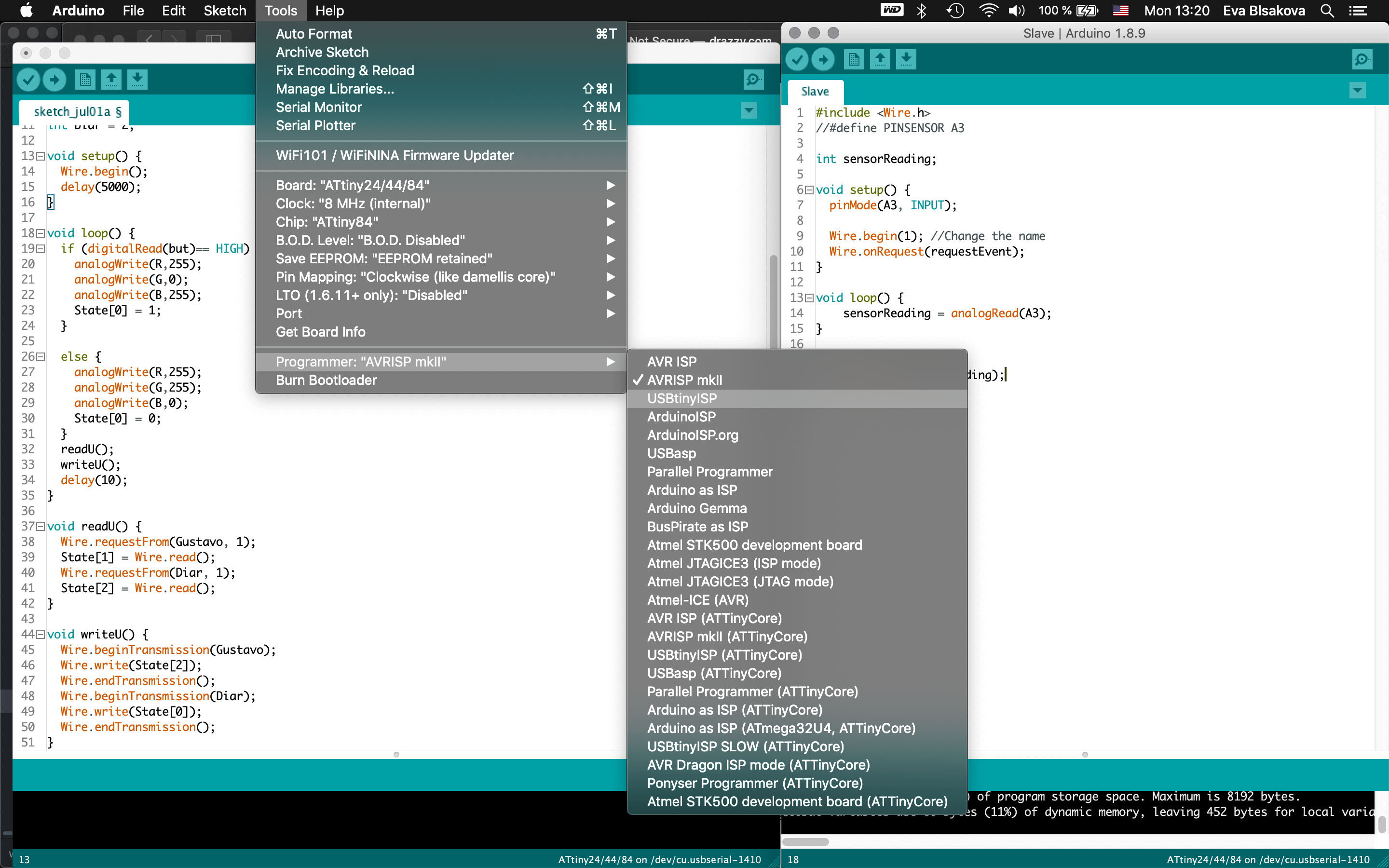Open the Sketch menu
Image resolution: width=1389 pixels, height=868 pixels.
pos(224,11)
